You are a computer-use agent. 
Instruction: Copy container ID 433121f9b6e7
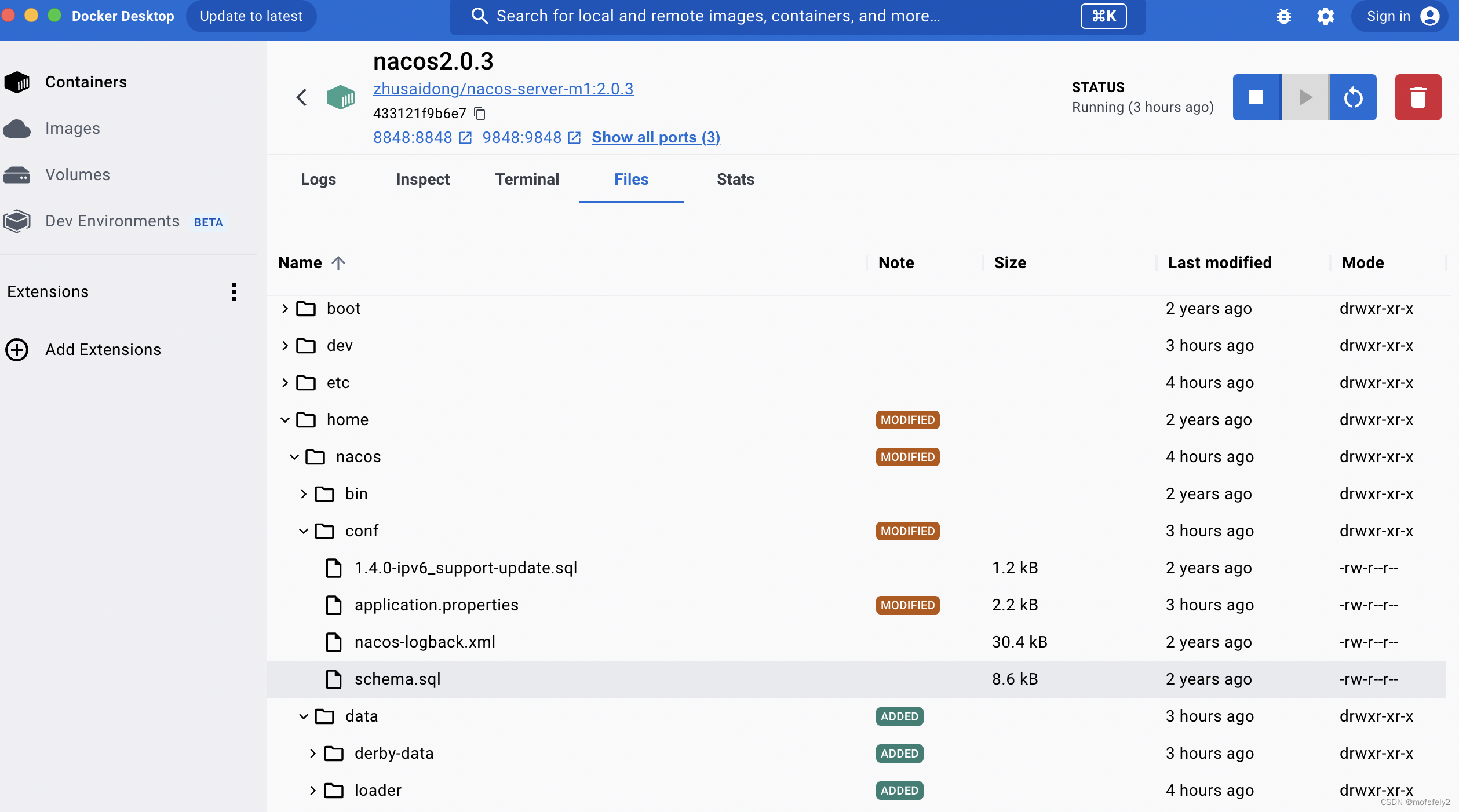[480, 114]
